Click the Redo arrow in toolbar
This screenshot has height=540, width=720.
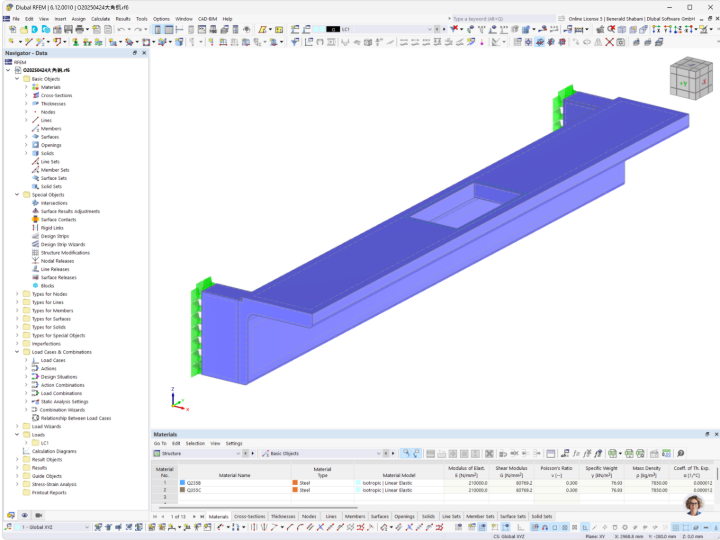click(137, 29)
